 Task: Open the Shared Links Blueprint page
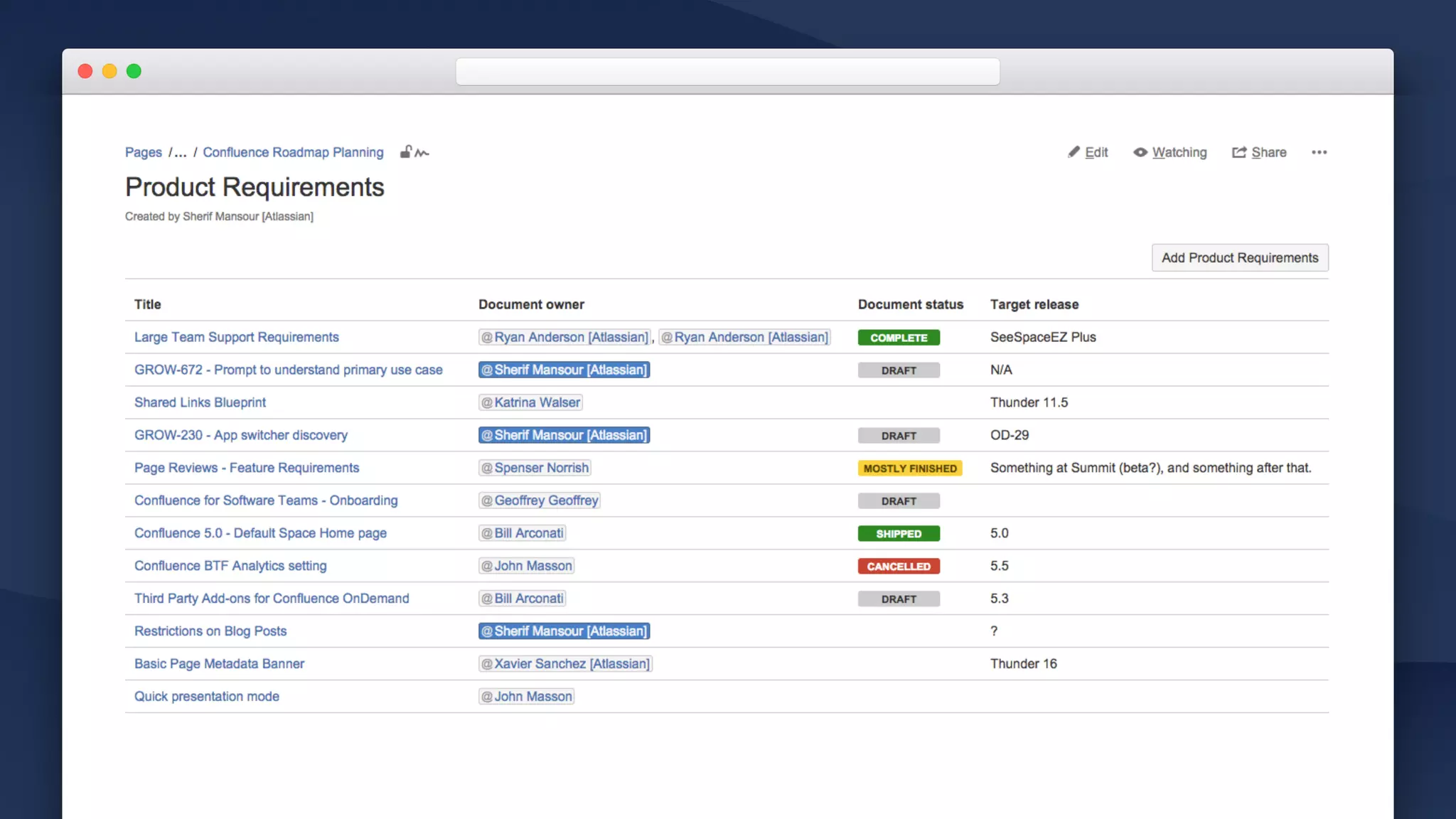[x=200, y=402]
